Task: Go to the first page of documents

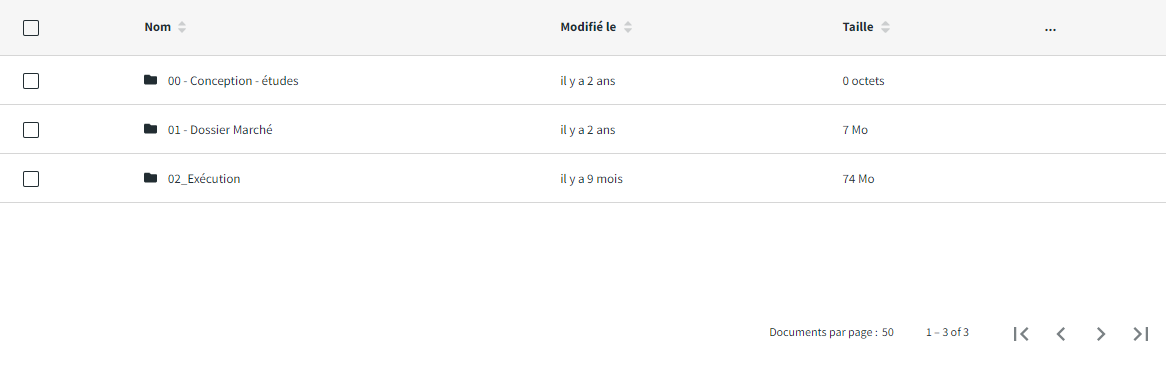Action: [x=1021, y=334]
